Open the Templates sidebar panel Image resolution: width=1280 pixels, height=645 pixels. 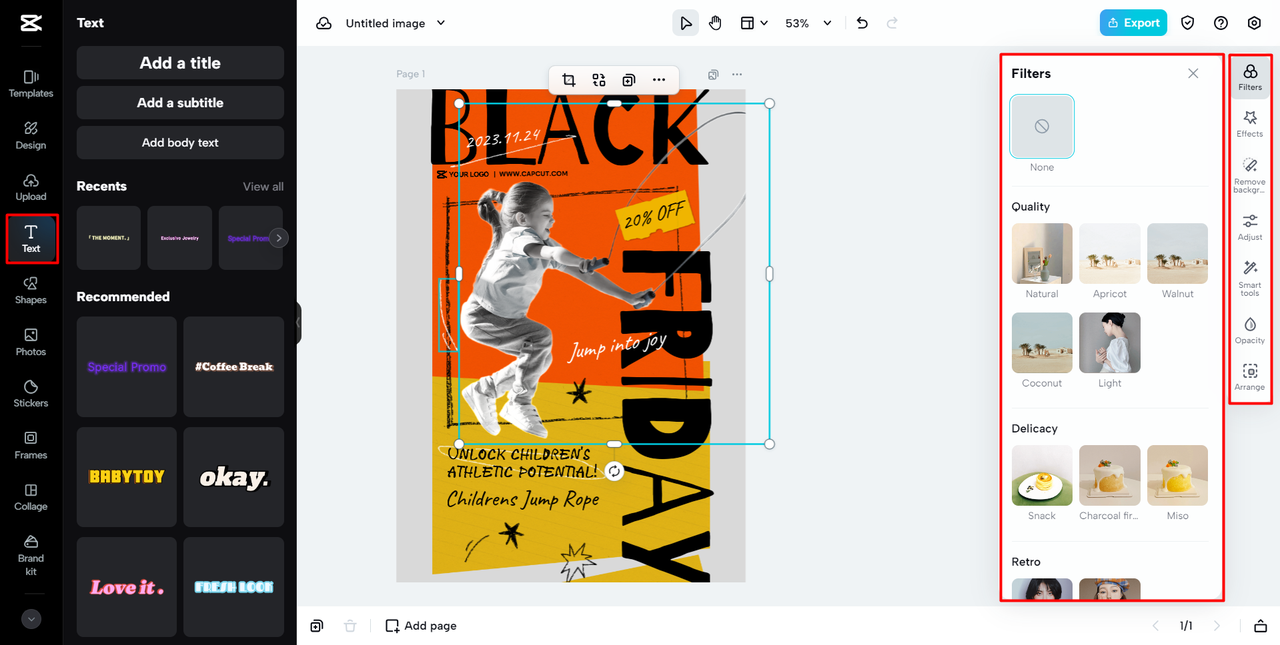31,84
